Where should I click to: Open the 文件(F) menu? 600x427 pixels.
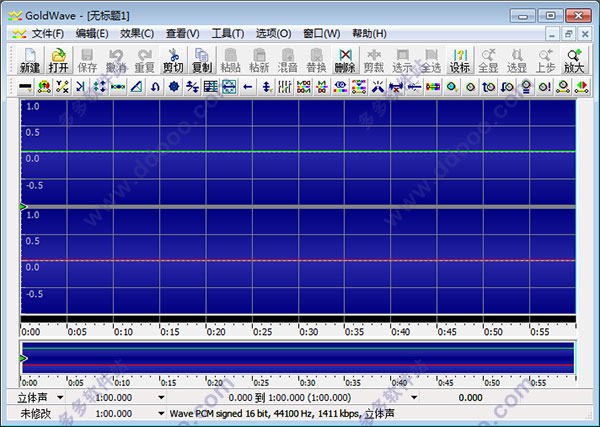click(46, 33)
